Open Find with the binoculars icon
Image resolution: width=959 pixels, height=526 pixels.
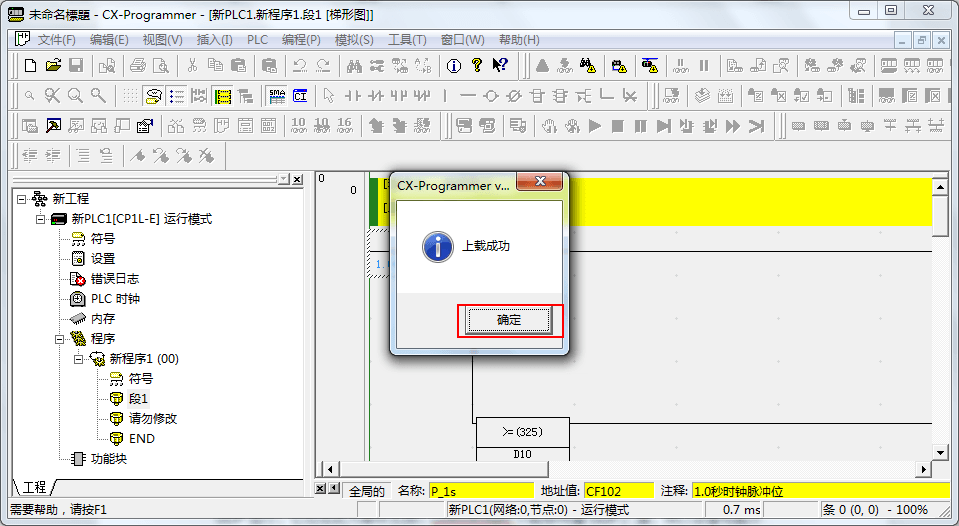tap(354, 65)
